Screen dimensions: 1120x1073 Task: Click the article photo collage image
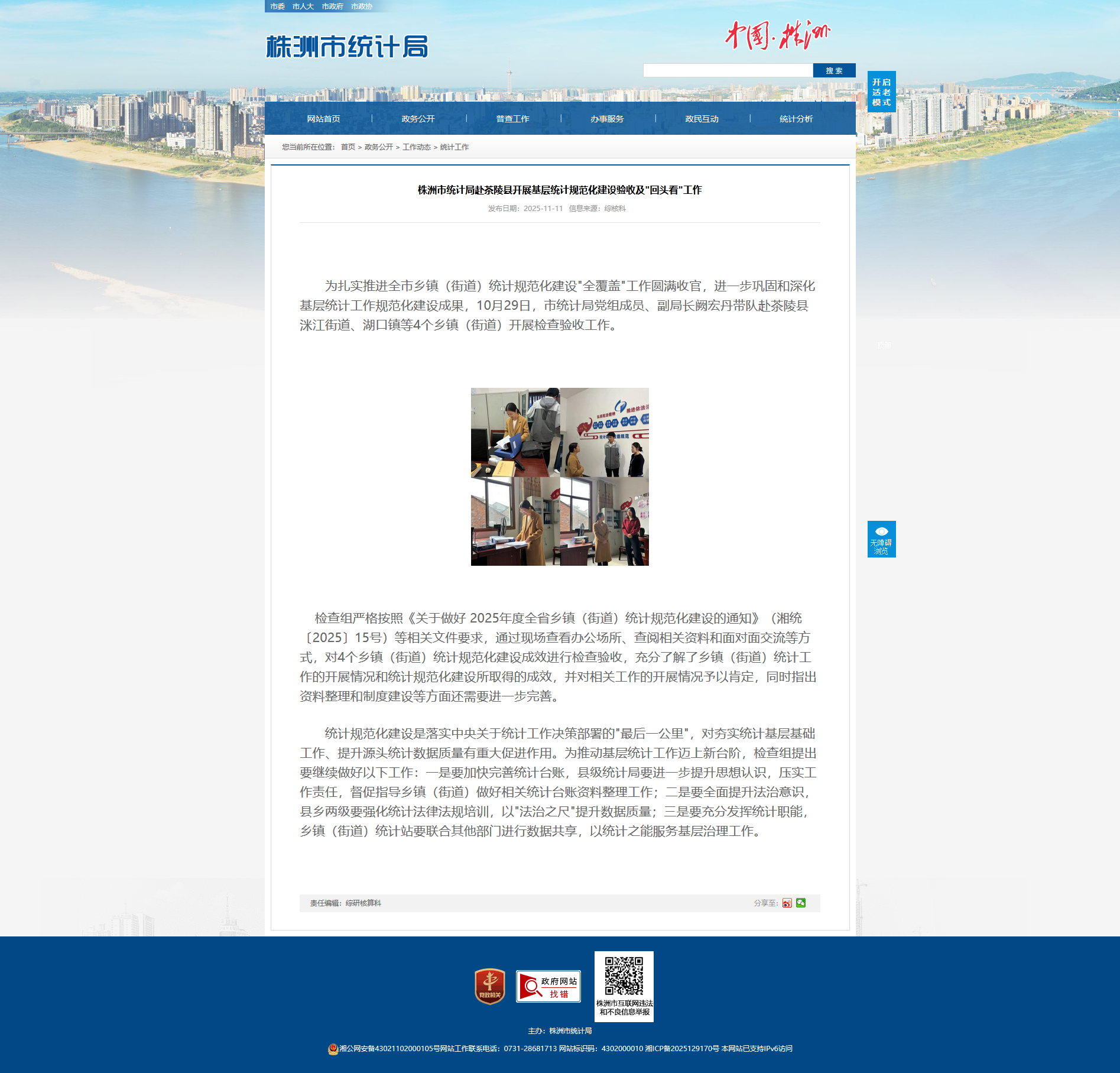click(560, 476)
